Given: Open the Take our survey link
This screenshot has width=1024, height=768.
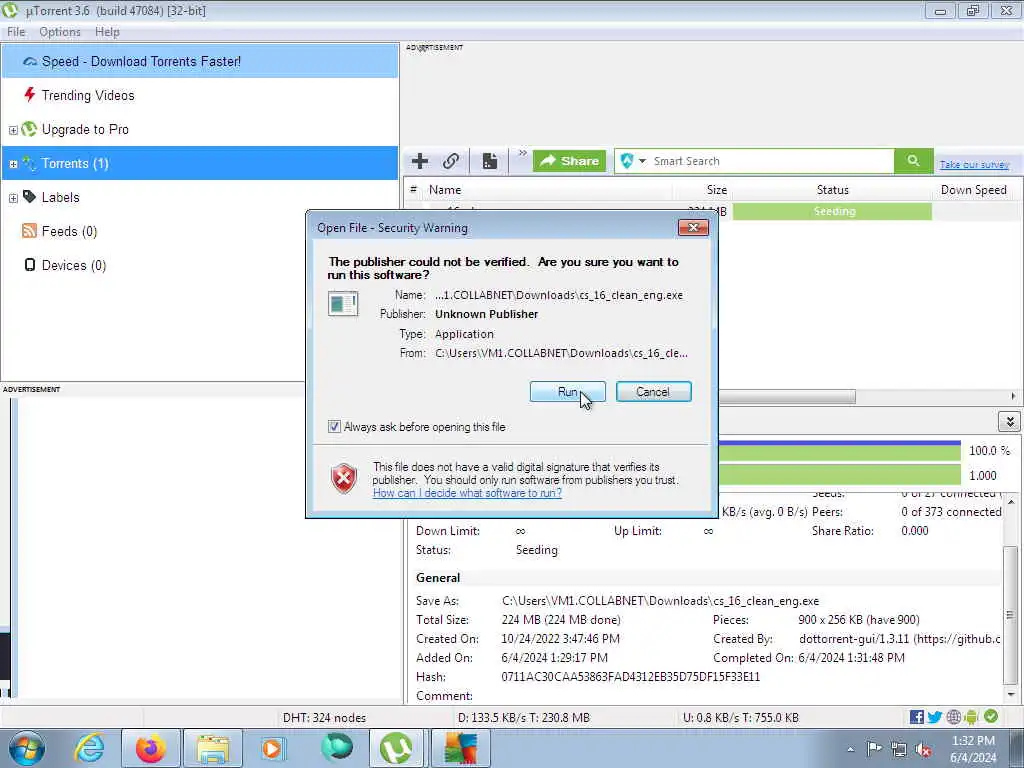Looking at the screenshot, I should coord(974,165).
